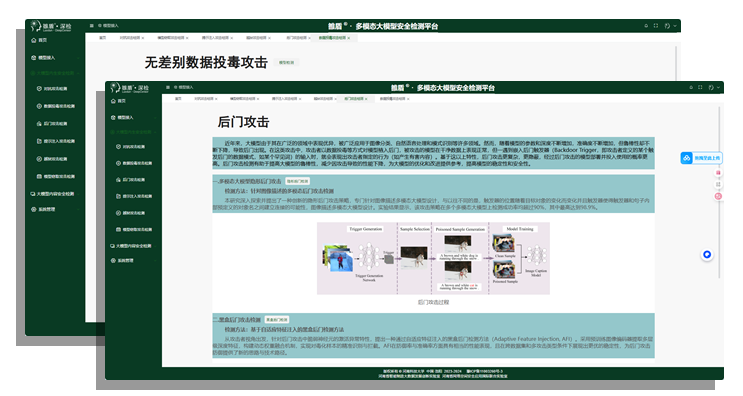Select 数据投毒攻击检测 in back window sidebar

[55, 106]
